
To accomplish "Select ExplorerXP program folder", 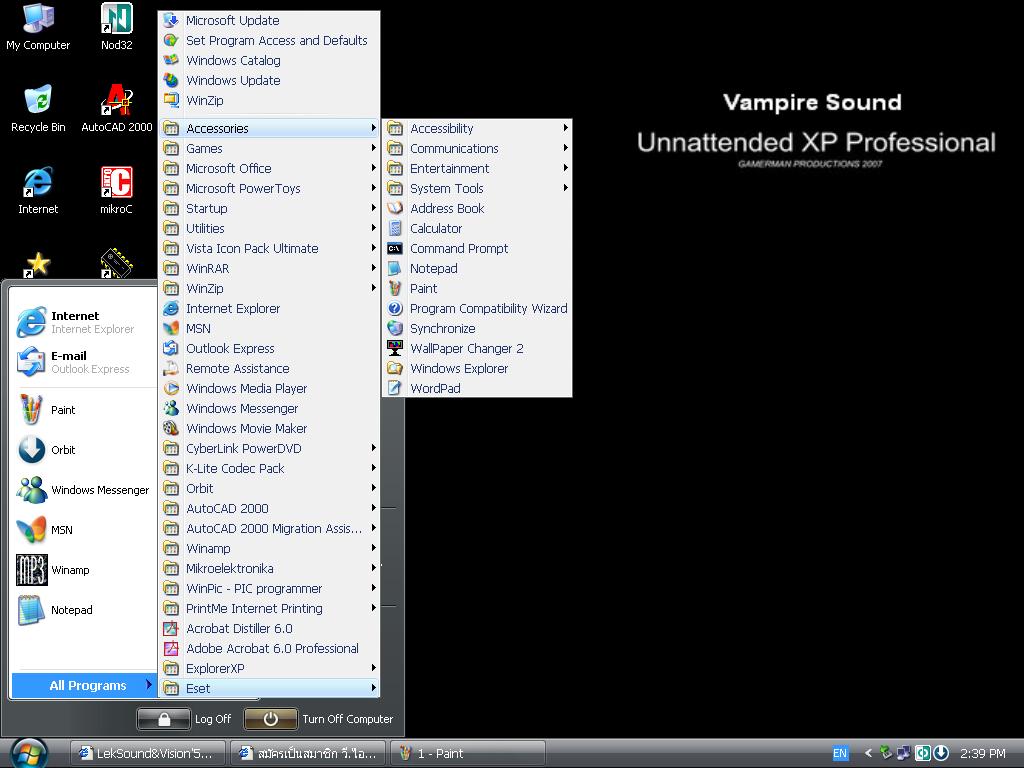I will (x=269, y=669).
